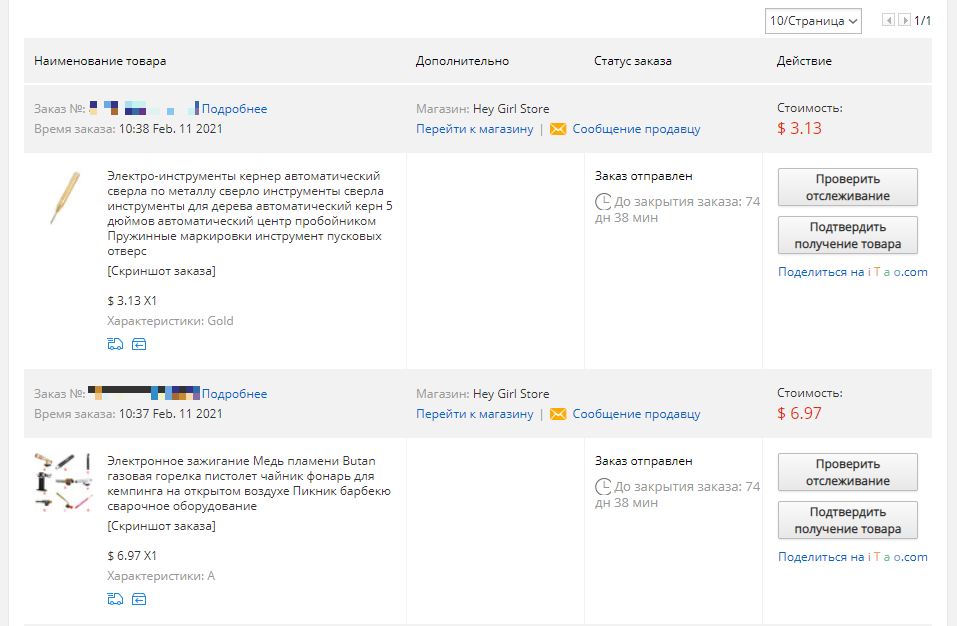Click return box icon under item A

[x=139, y=599]
